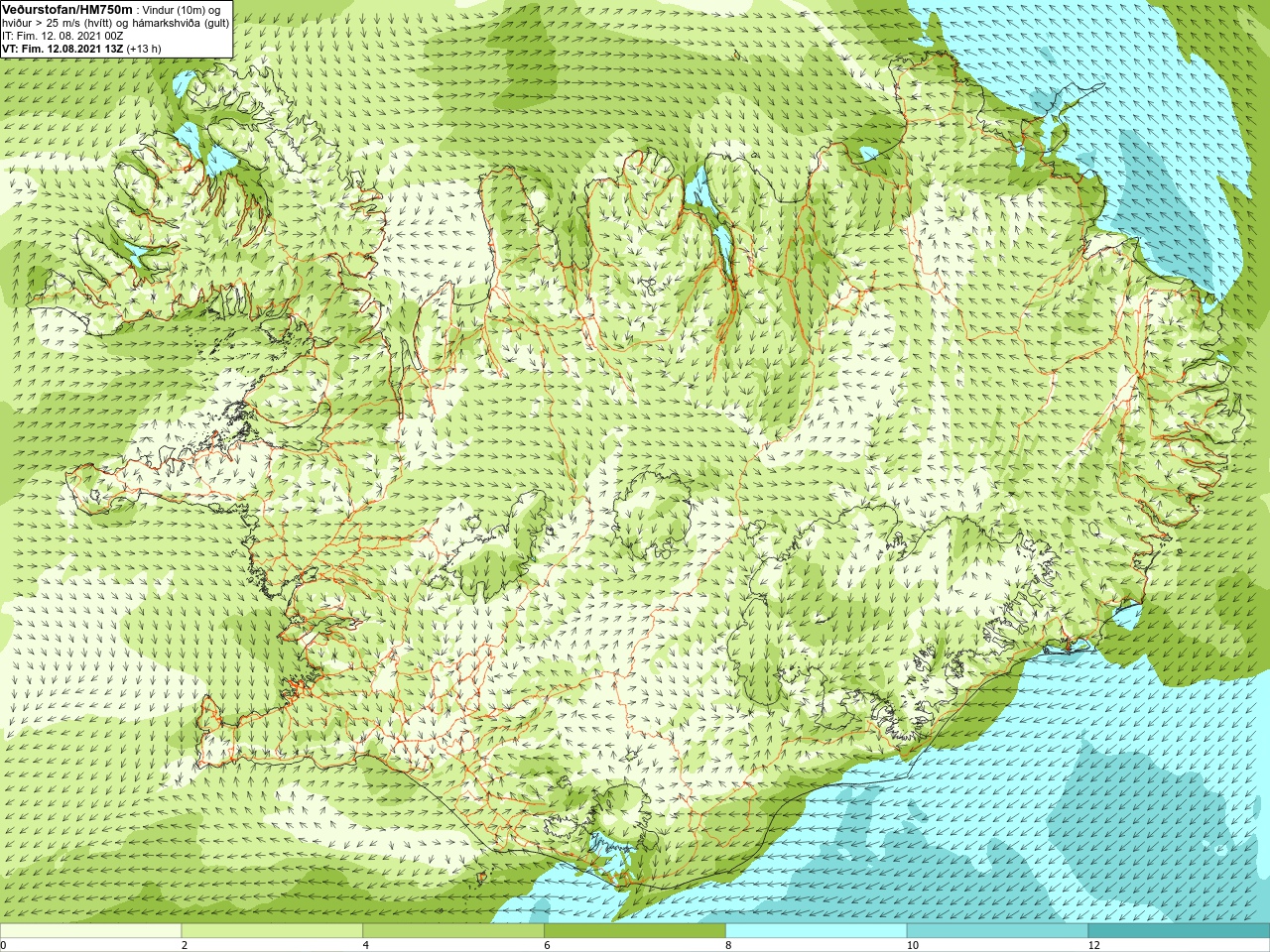Click the 'hviður > 25 m/s (hvítt)' legend text
Viewport: 1270px width, 952px height.
60,23
